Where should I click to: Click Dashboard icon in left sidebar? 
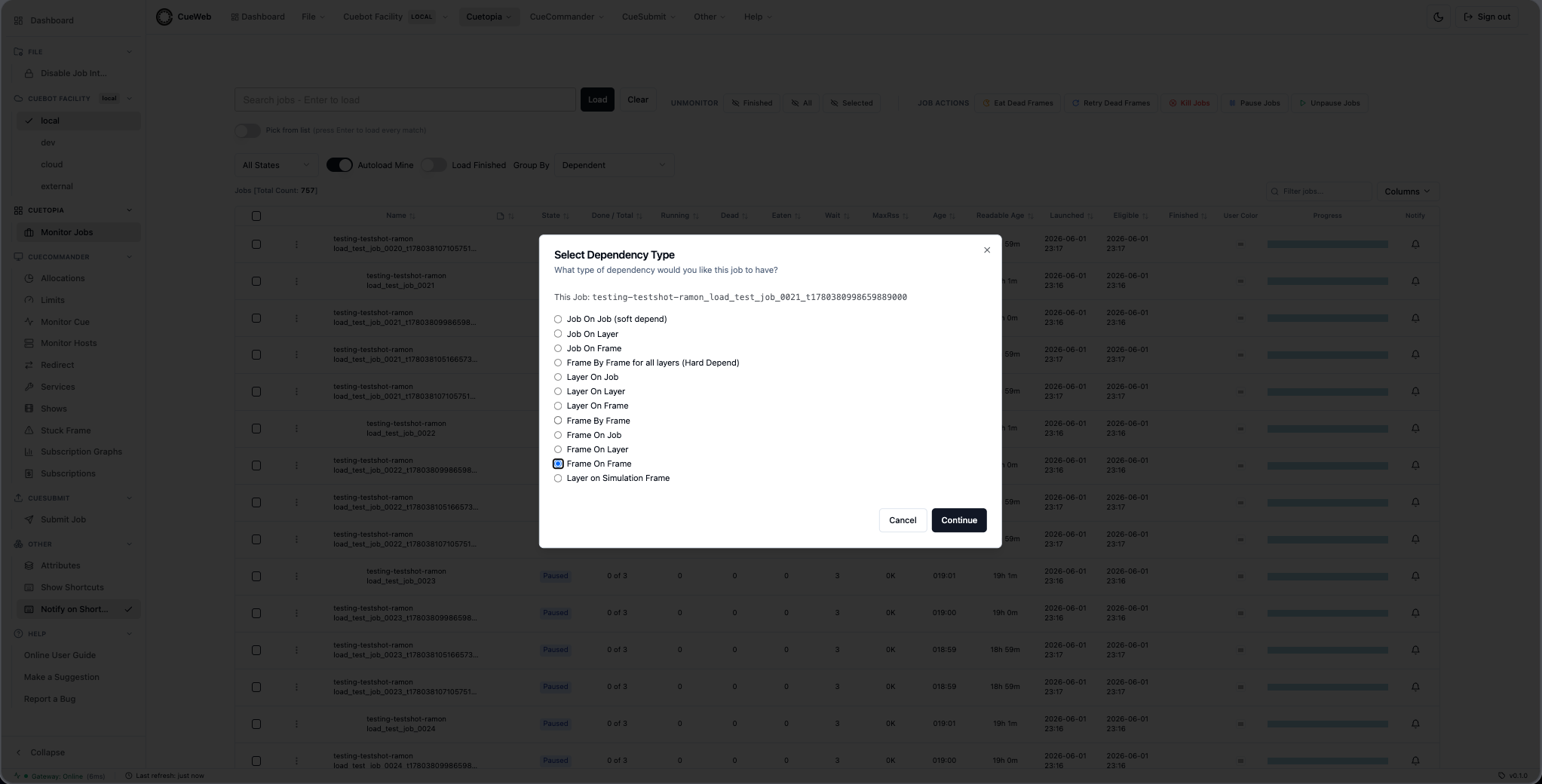18,20
